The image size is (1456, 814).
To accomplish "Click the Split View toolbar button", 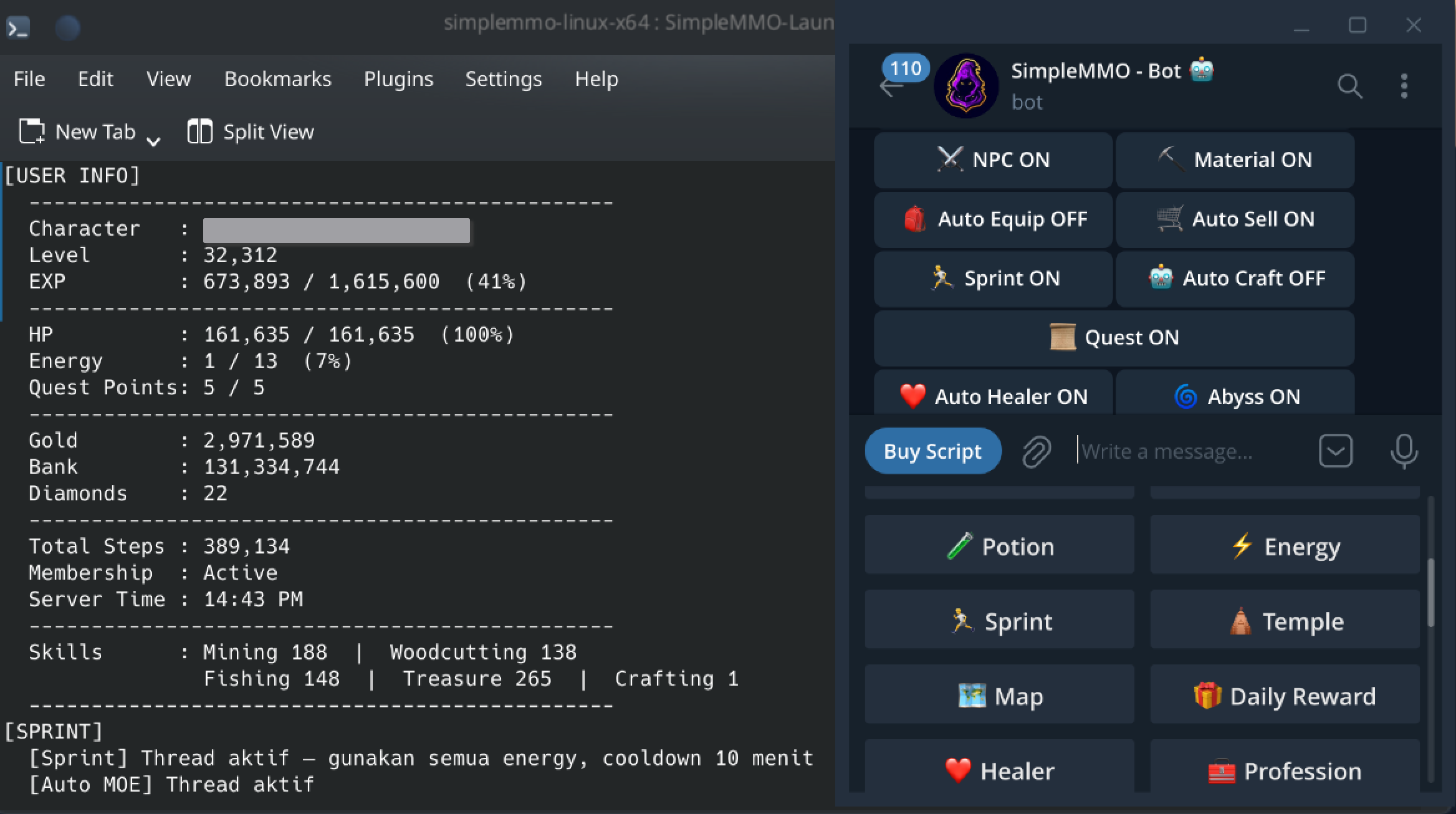I will (x=251, y=132).
